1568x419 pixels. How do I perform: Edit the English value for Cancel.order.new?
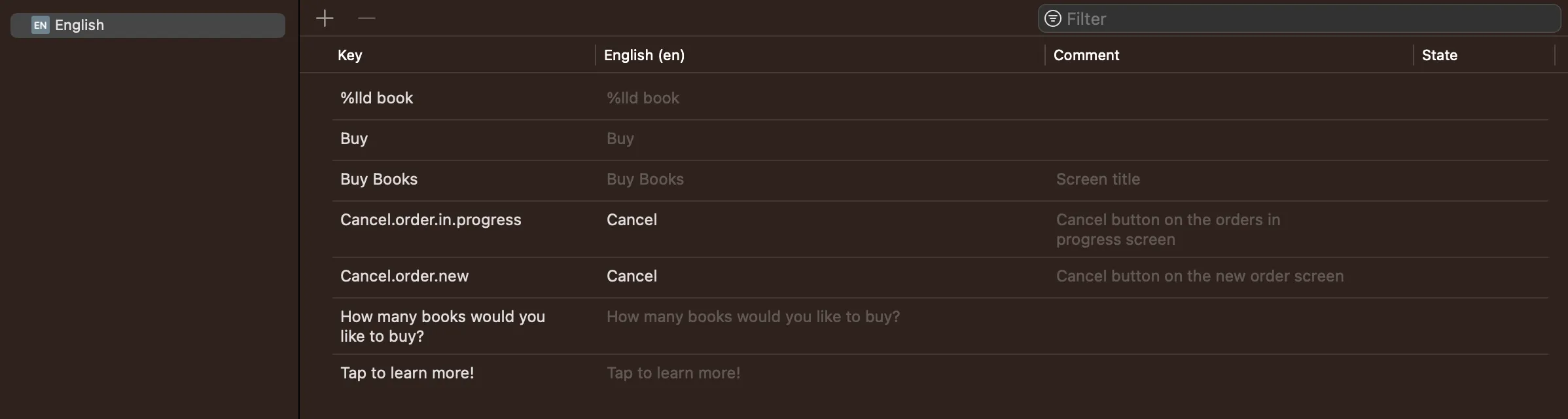pos(632,276)
